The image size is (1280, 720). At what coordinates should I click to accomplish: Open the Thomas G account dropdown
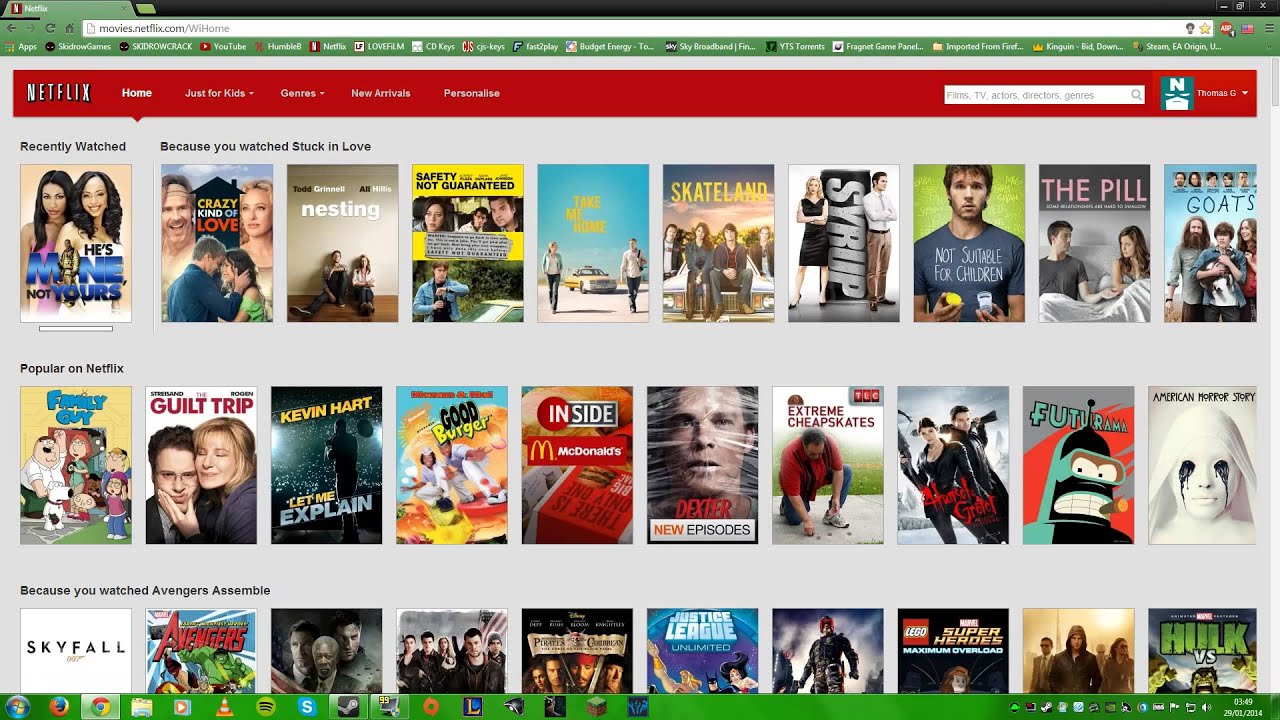pyautogui.click(x=1222, y=93)
